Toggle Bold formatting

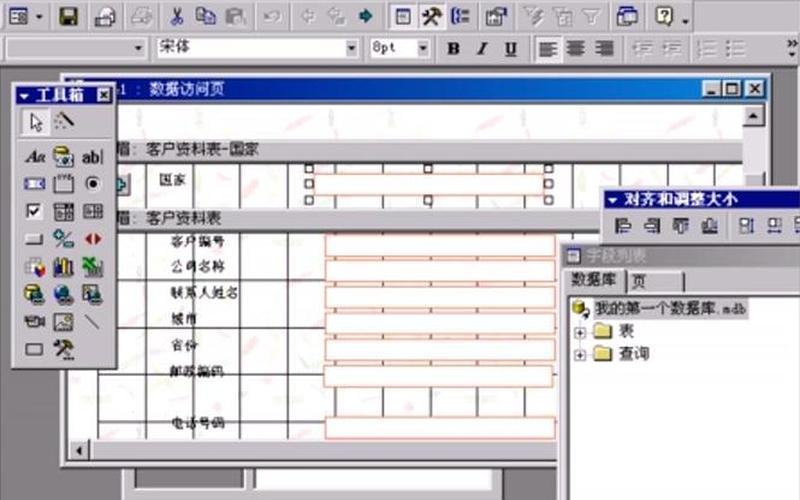453,48
